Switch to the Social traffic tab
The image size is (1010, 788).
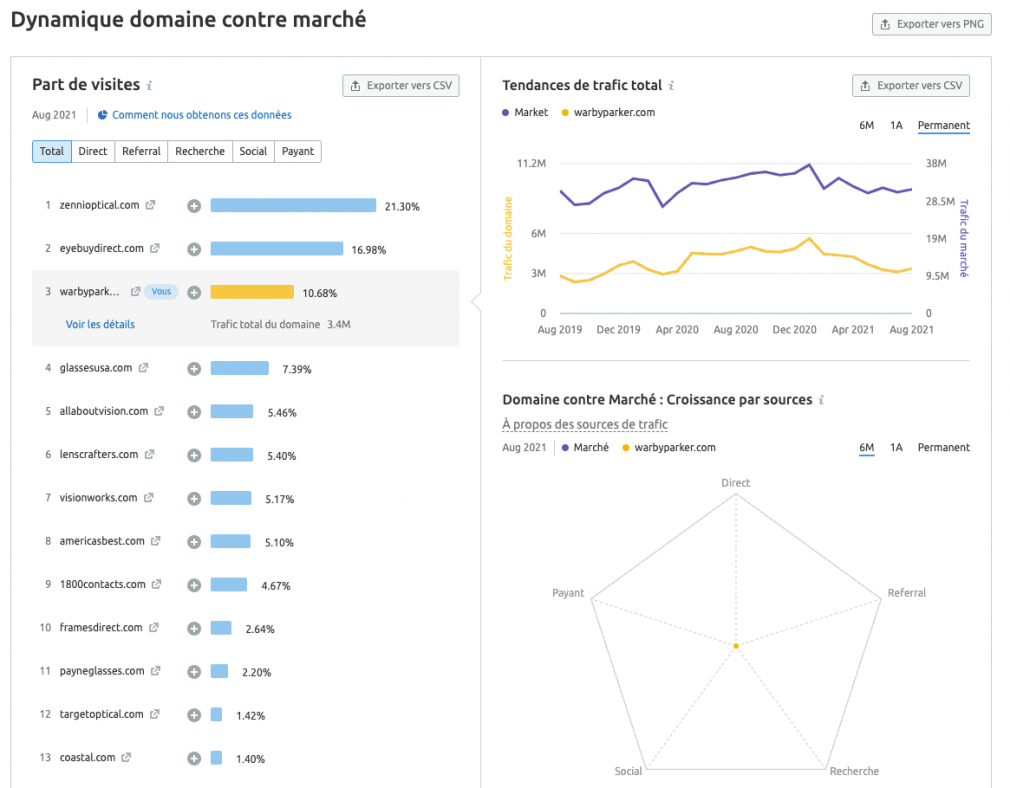pos(253,151)
